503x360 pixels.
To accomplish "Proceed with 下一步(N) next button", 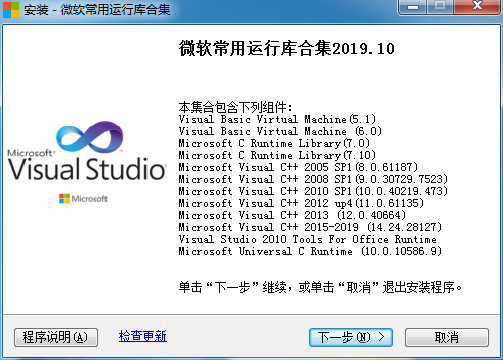I will coord(351,337).
